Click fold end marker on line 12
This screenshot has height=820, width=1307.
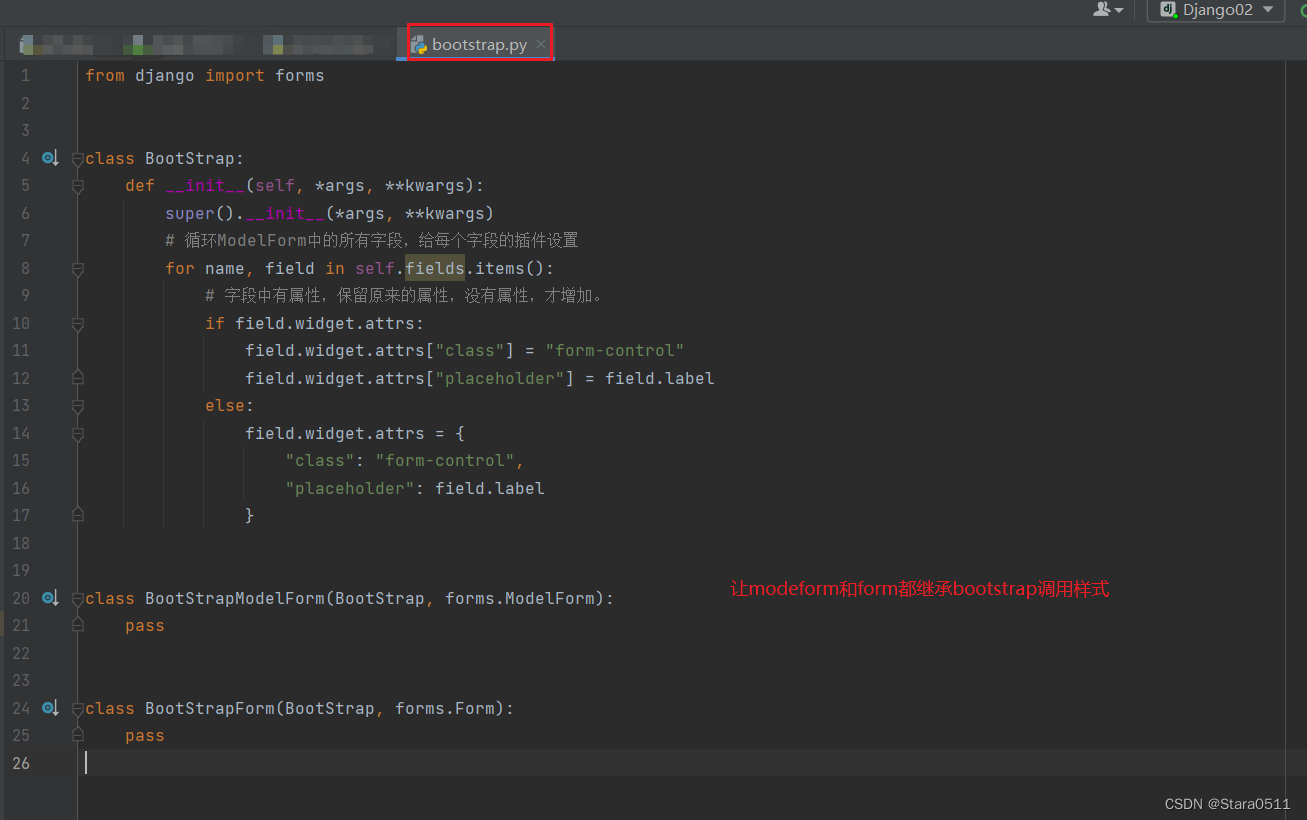tap(78, 378)
